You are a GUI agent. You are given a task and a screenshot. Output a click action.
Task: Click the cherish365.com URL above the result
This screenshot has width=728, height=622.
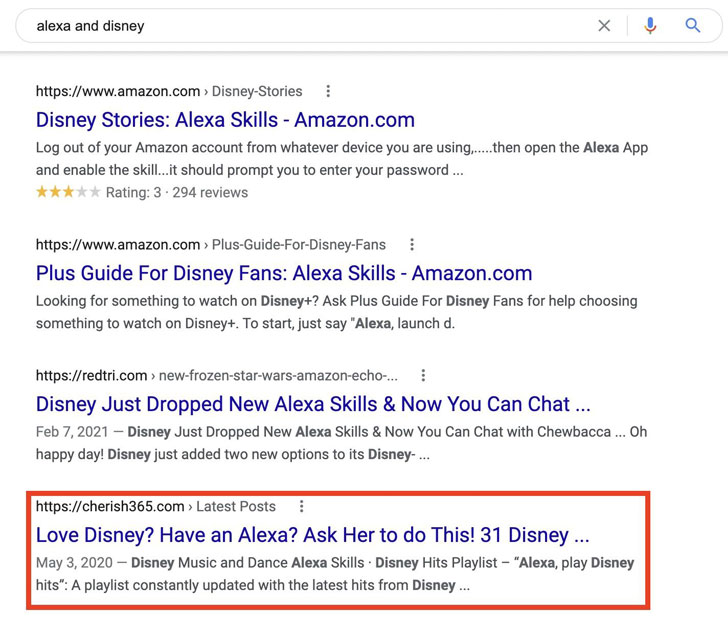(155, 507)
